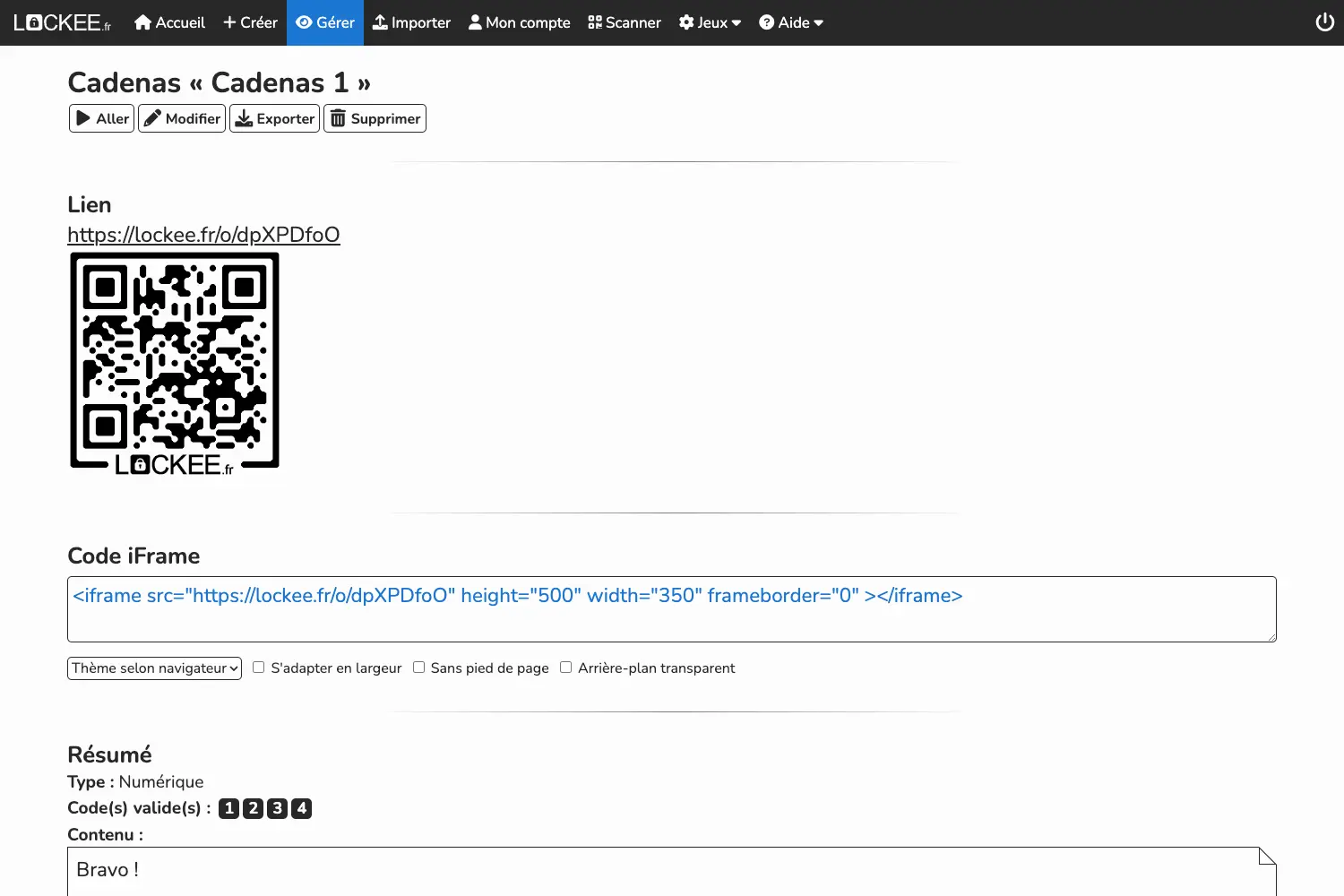1344x896 pixels.
Task: Click the Bravo ! content box
Action: (672, 871)
